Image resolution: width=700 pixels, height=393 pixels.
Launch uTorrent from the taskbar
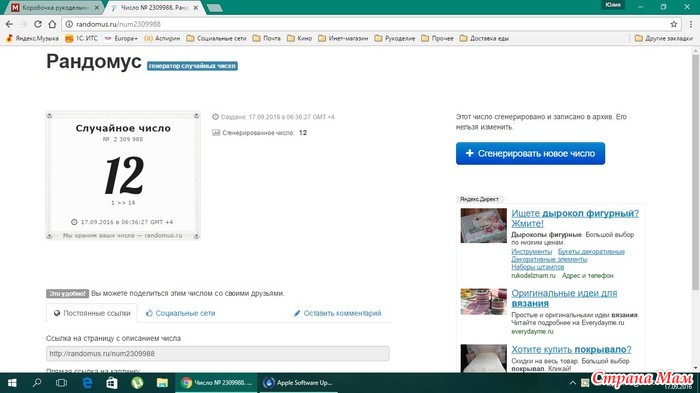pos(137,383)
